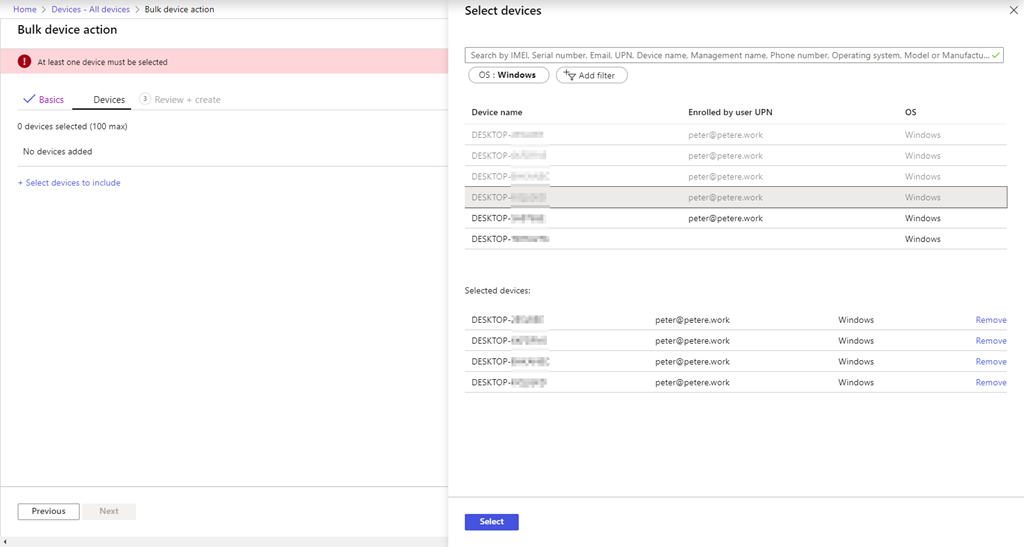Focus the device search input field

[x=728, y=56]
